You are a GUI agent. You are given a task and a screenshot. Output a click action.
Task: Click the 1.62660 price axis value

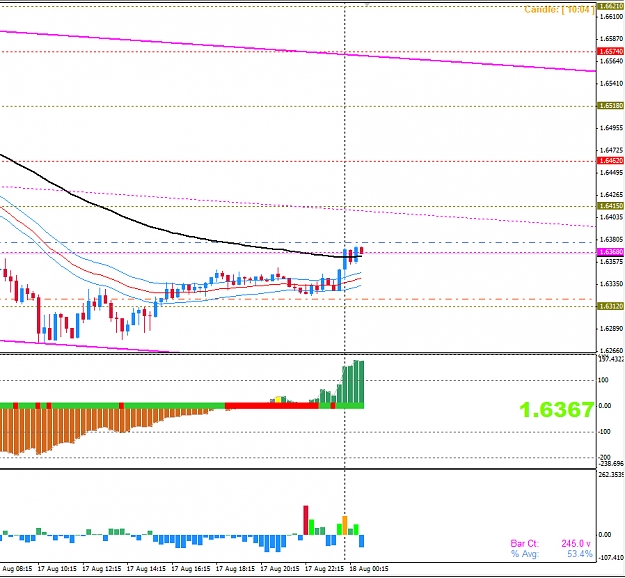(x=611, y=350)
